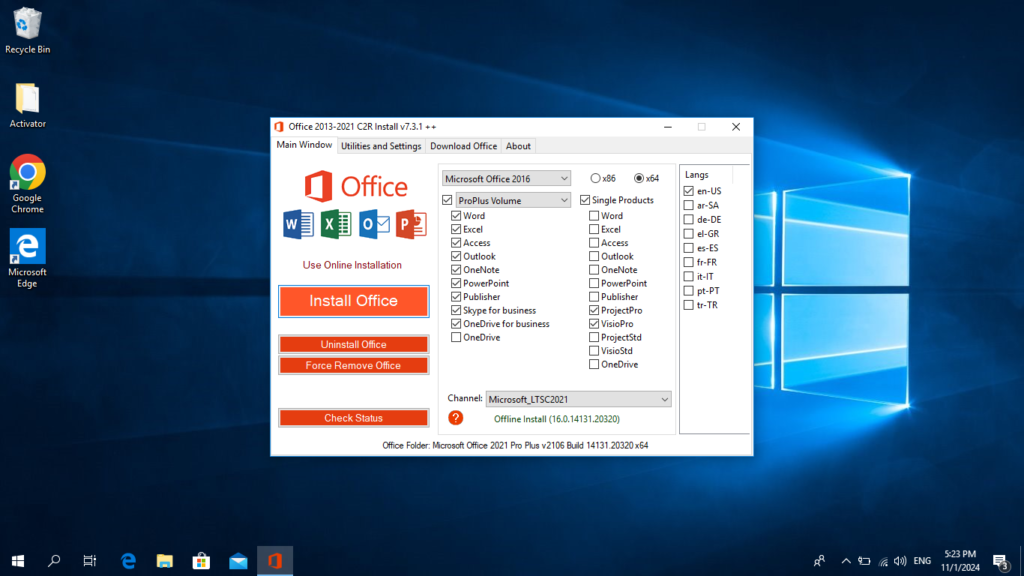This screenshot has width=1024, height=576.
Task: Open taskbar Search magnifier
Action: coord(54,561)
